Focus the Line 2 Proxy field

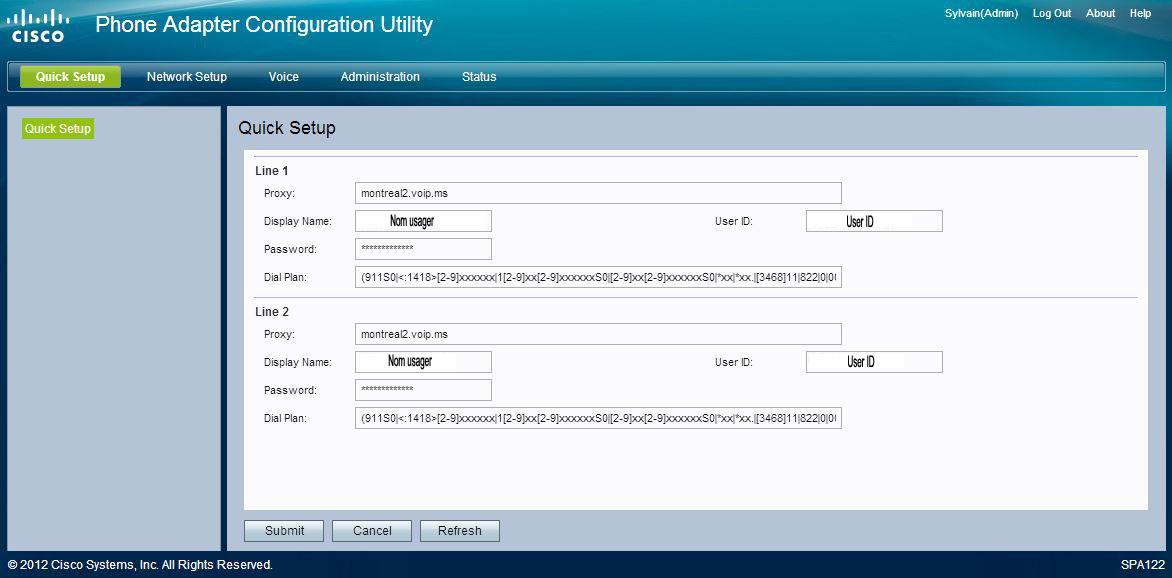click(x=598, y=334)
